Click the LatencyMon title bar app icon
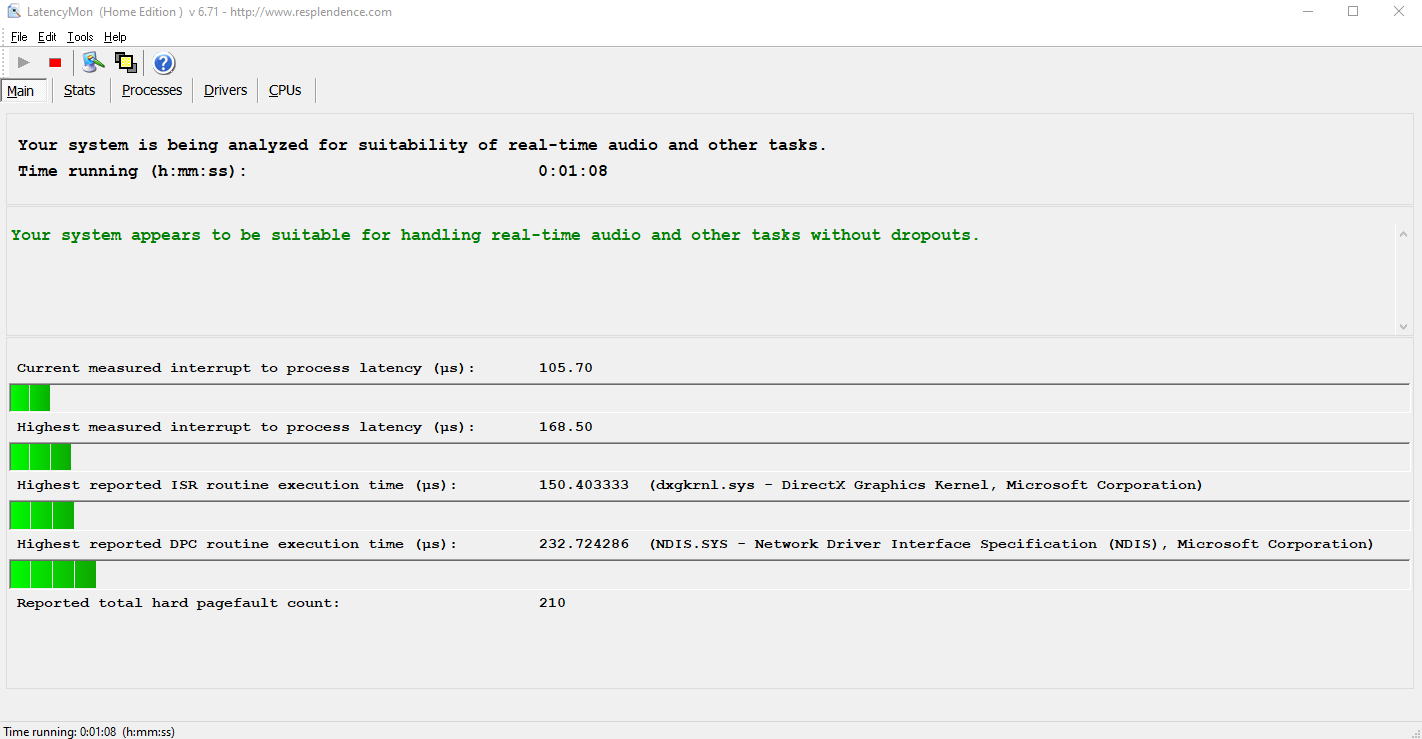The height and width of the screenshot is (739, 1422). pyautogui.click(x=14, y=12)
